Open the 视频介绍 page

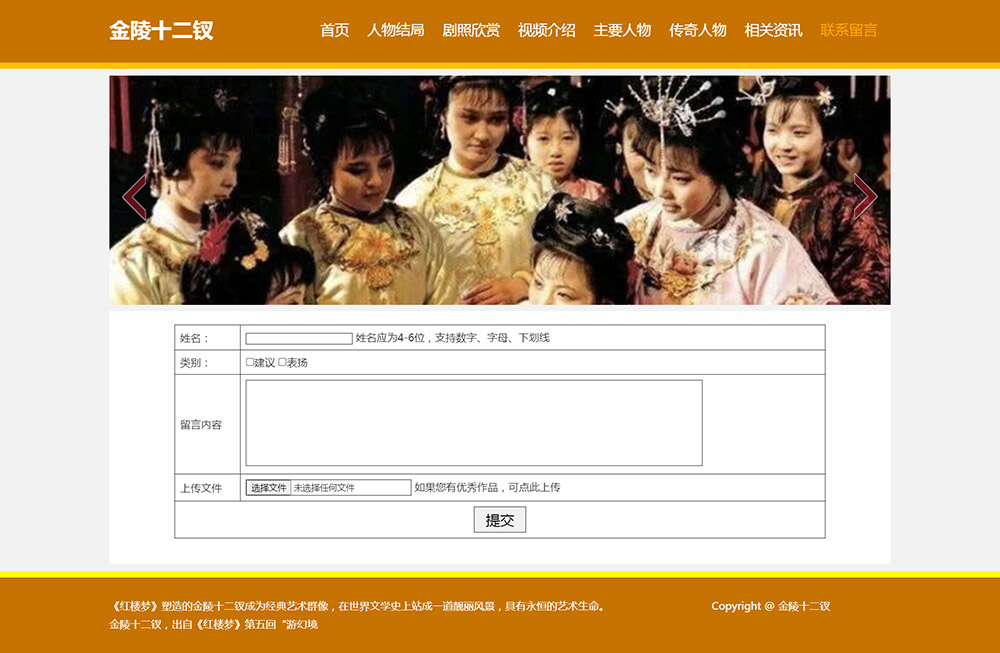547,30
